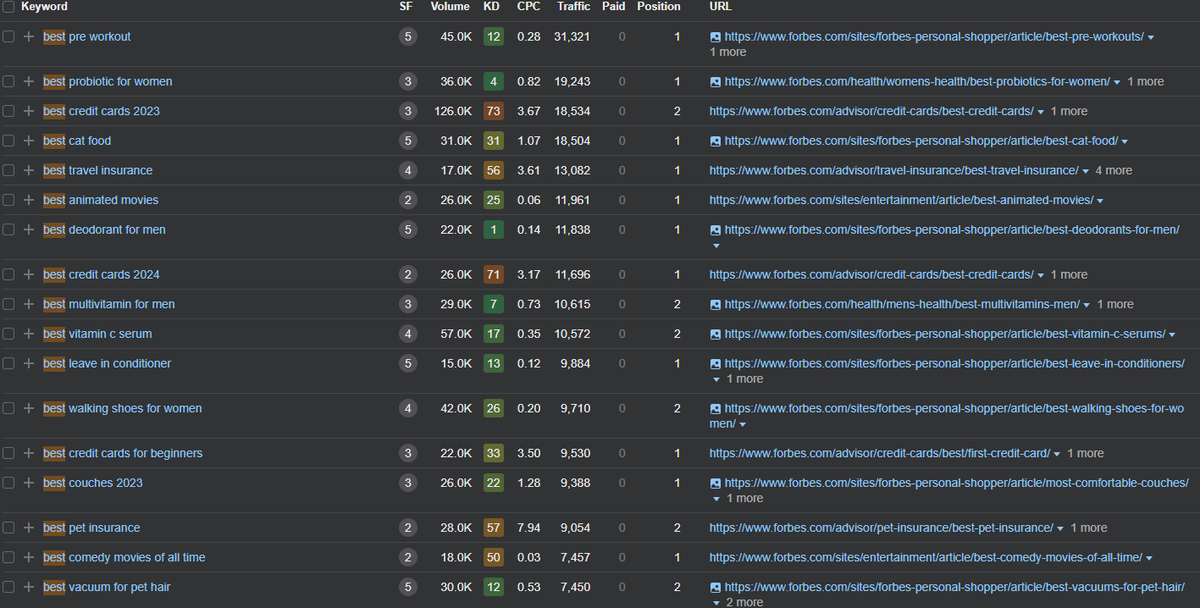Click the plus icon beside 'best travel insurance'

pyautogui.click(x=29, y=170)
